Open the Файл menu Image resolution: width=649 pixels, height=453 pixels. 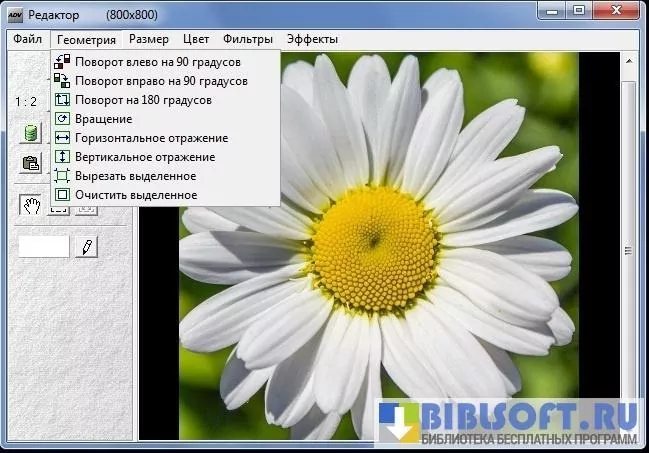[x=27, y=39]
